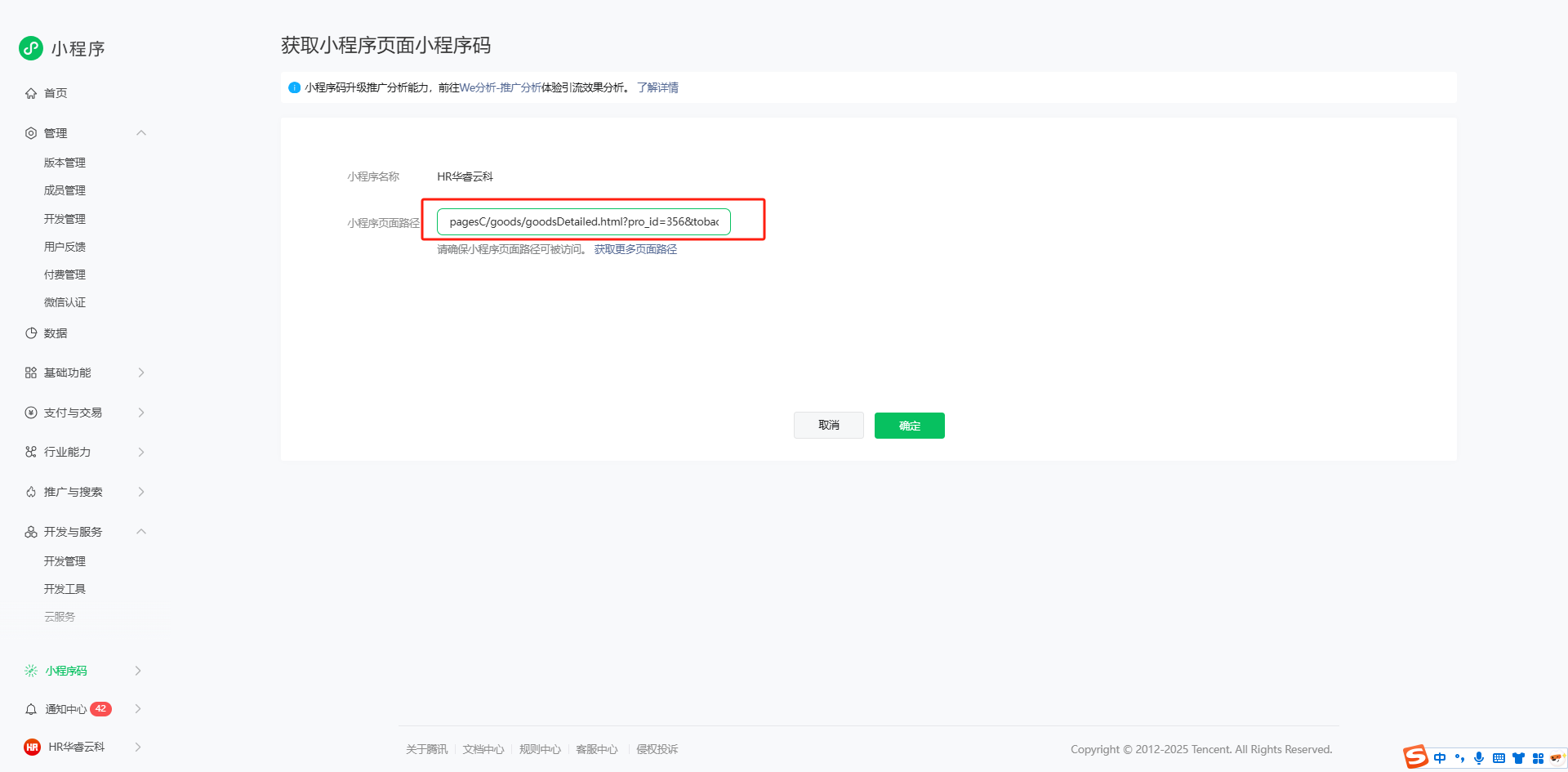Screen dimensions: 1568x772
Task: Click the Sogou input method S icon
Action: (x=1415, y=757)
